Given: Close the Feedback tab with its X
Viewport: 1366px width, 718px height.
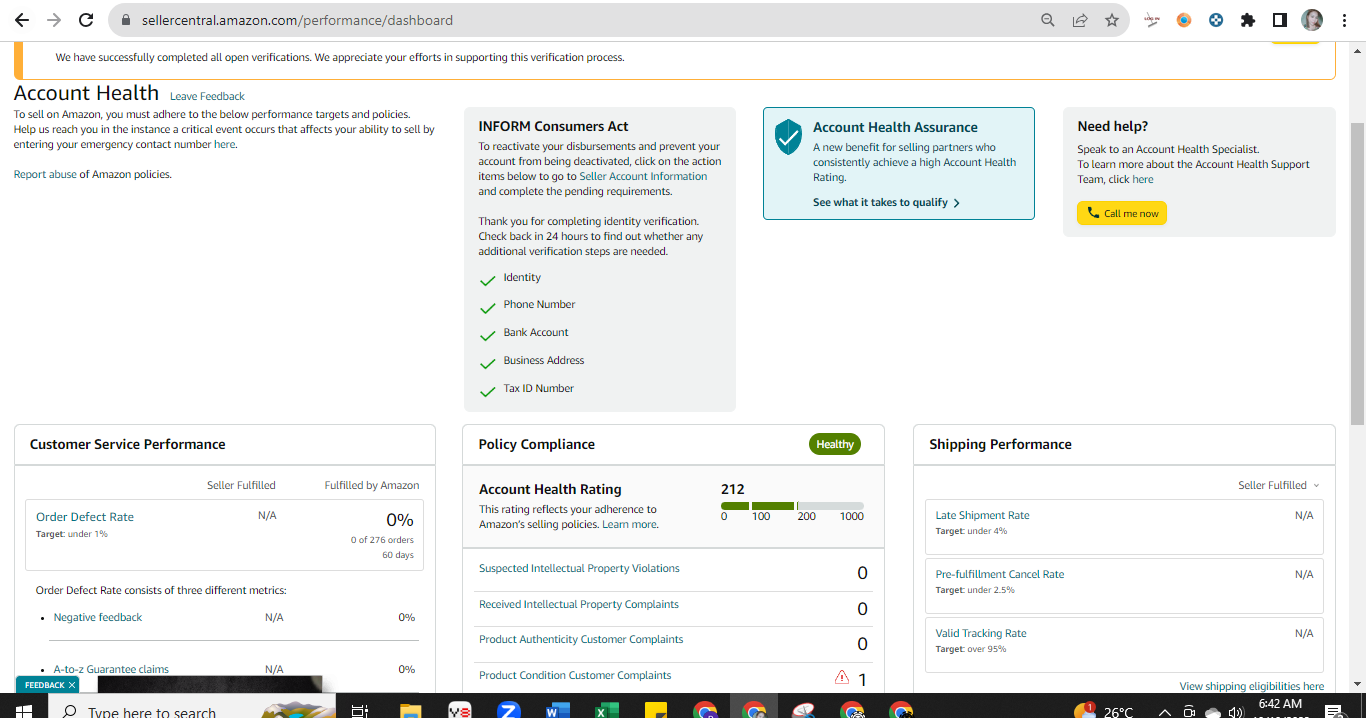Looking at the screenshot, I should [72, 685].
